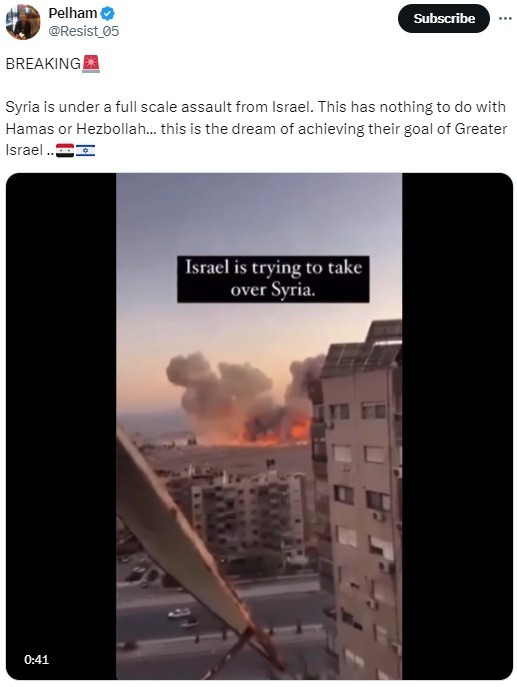Click the red siren emoji after BREAKING
The height and width of the screenshot is (687, 517).
91,64
